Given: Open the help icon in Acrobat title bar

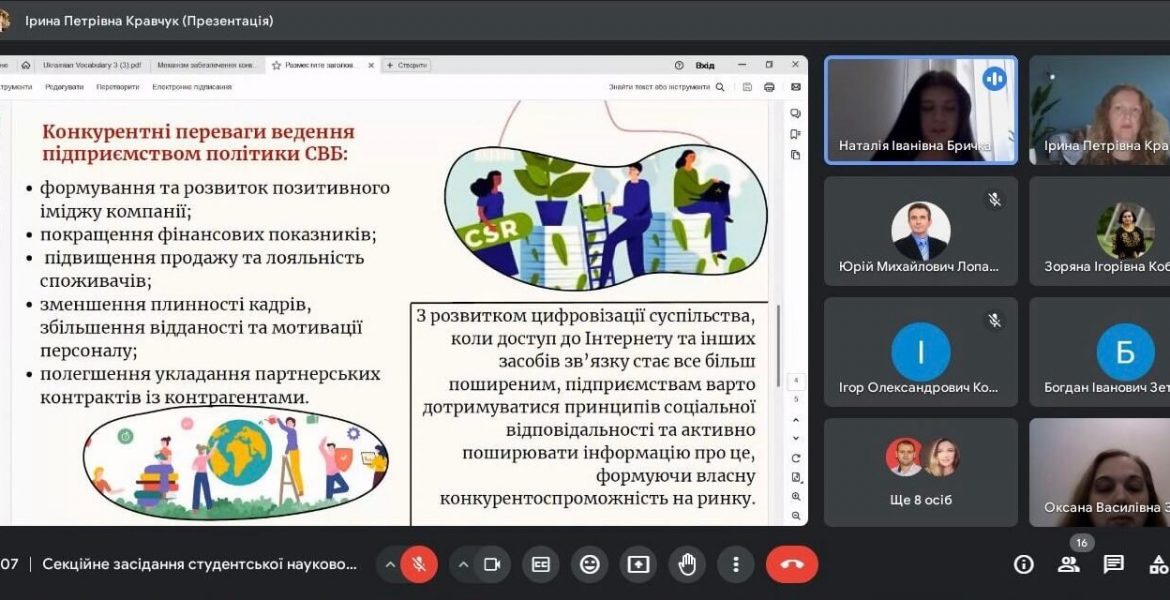Looking at the screenshot, I should pyautogui.click(x=679, y=65).
